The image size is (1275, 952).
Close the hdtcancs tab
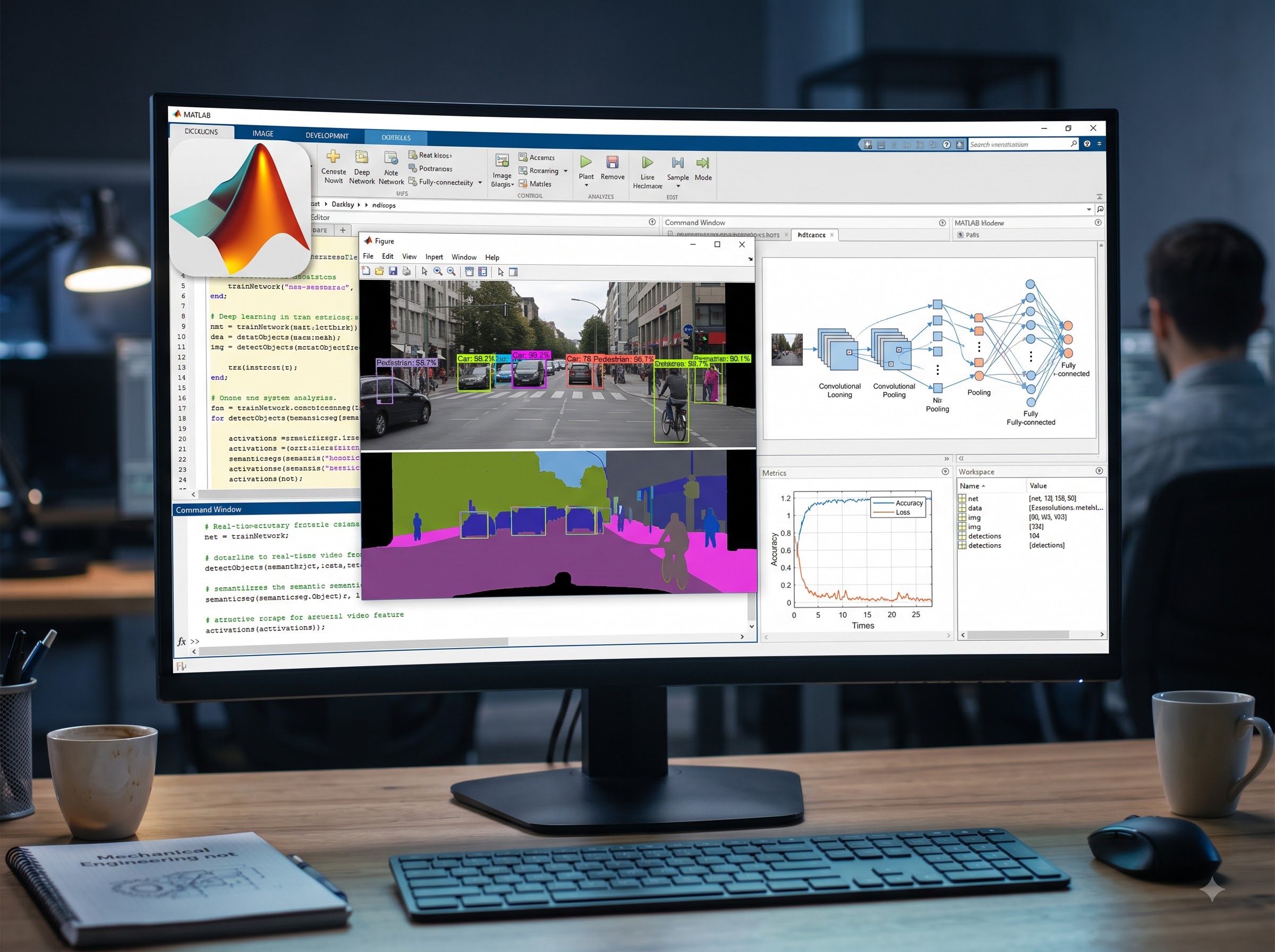point(832,235)
